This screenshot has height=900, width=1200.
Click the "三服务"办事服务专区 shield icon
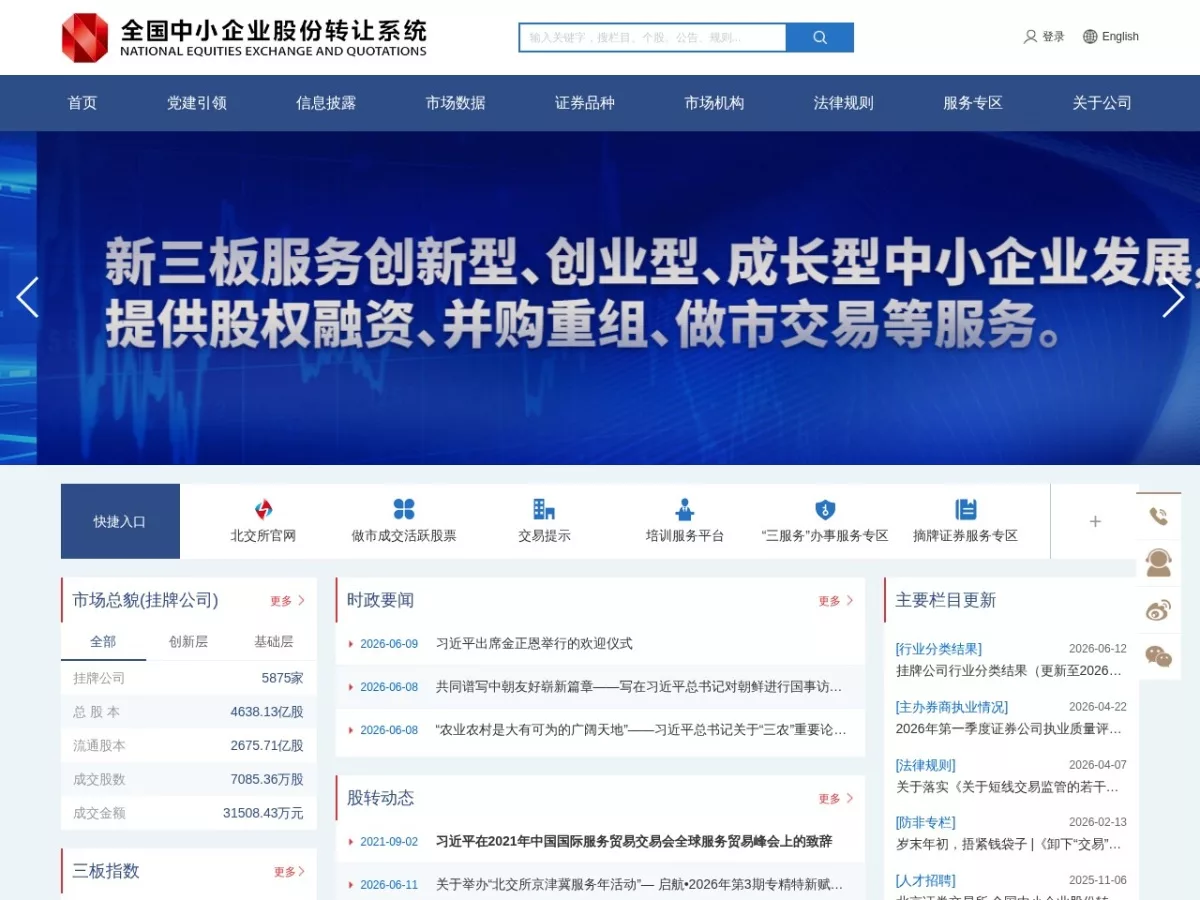(825, 510)
